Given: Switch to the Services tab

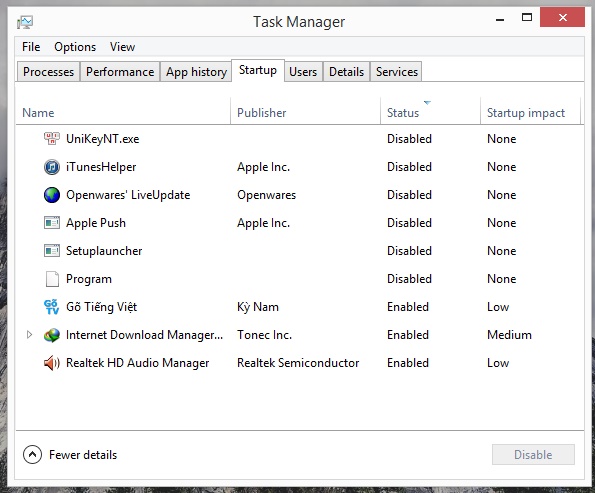Looking at the screenshot, I should (397, 72).
